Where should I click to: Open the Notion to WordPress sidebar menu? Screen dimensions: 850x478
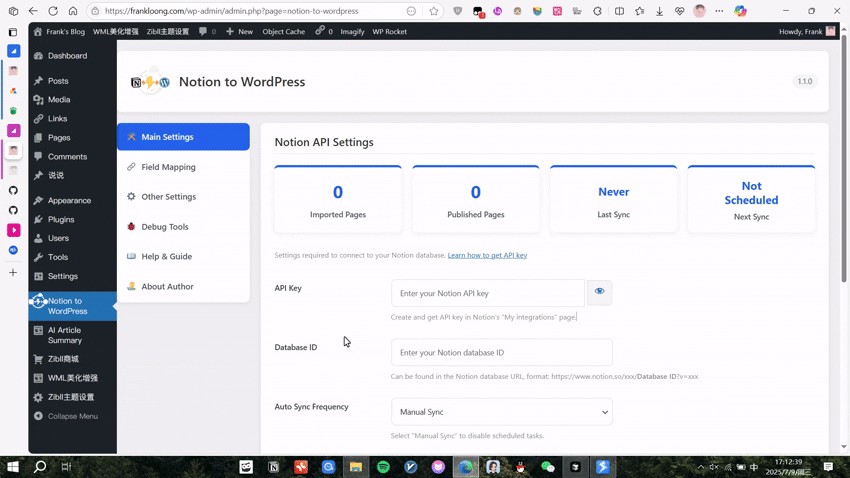72,306
